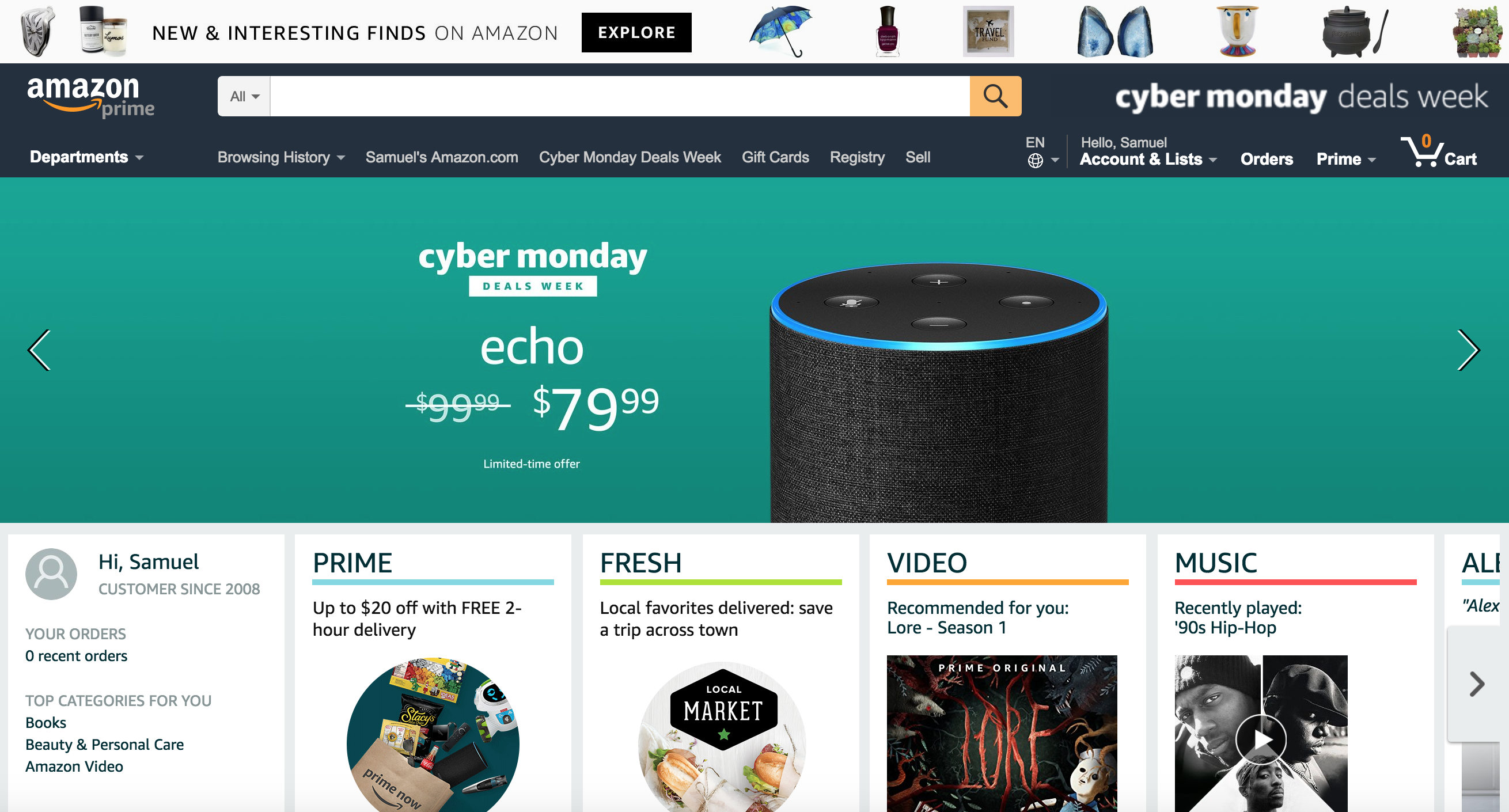Screen dimensions: 1509x812
Task: Open the All search category dropdown
Action: coord(244,96)
